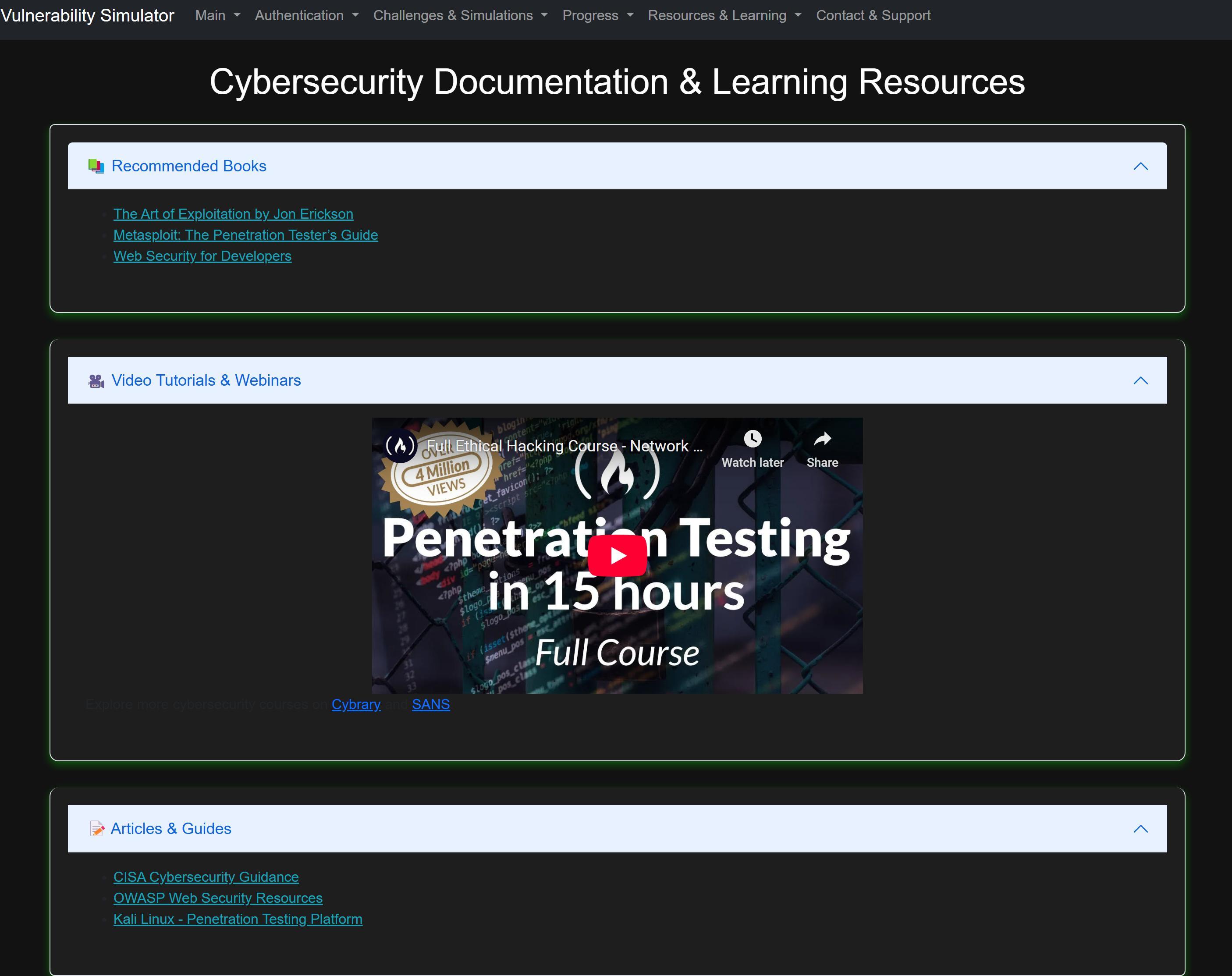Image resolution: width=1232 pixels, height=976 pixels.
Task: Click the Vulnerability Simulator brand title
Action: (87, 15)
